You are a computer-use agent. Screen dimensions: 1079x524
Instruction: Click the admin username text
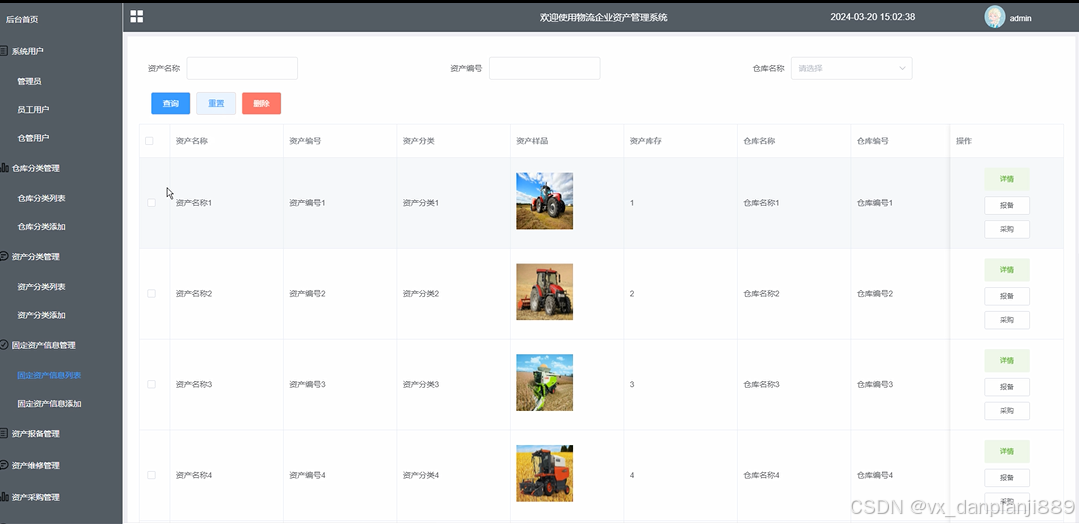pyautogui.click(x=1021, y=19)
